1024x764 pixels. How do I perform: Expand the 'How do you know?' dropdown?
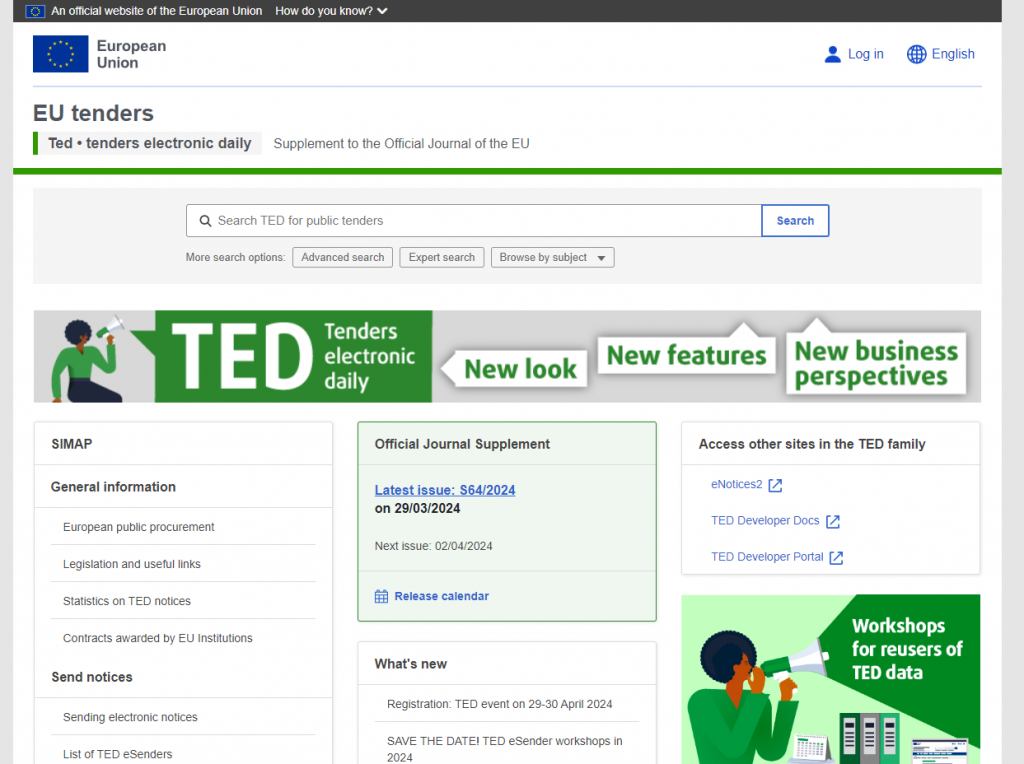pyautogui.click(x=331, y=11)
